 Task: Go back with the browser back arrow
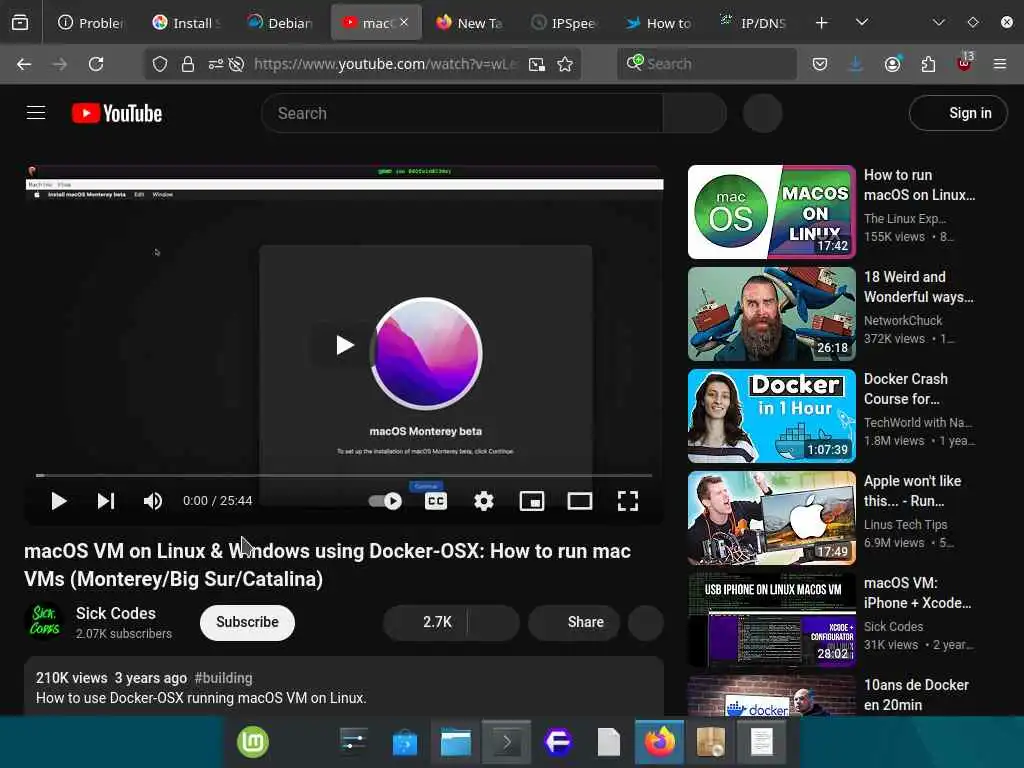24,64
